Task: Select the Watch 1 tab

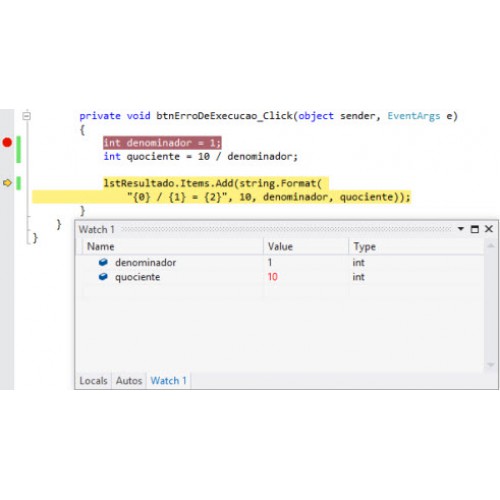Action: pos(168,380)
